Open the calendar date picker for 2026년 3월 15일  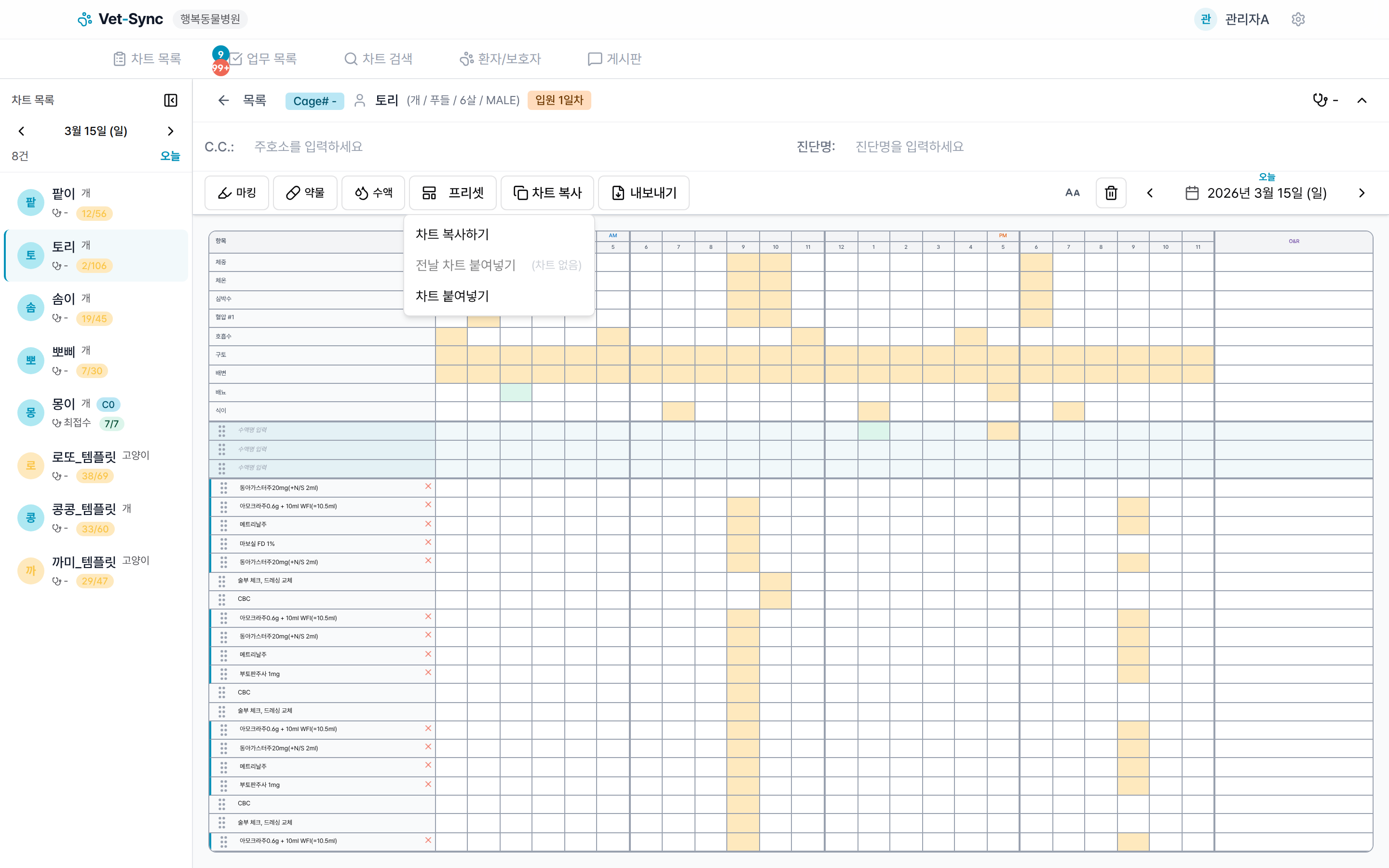click(1192, 193)
